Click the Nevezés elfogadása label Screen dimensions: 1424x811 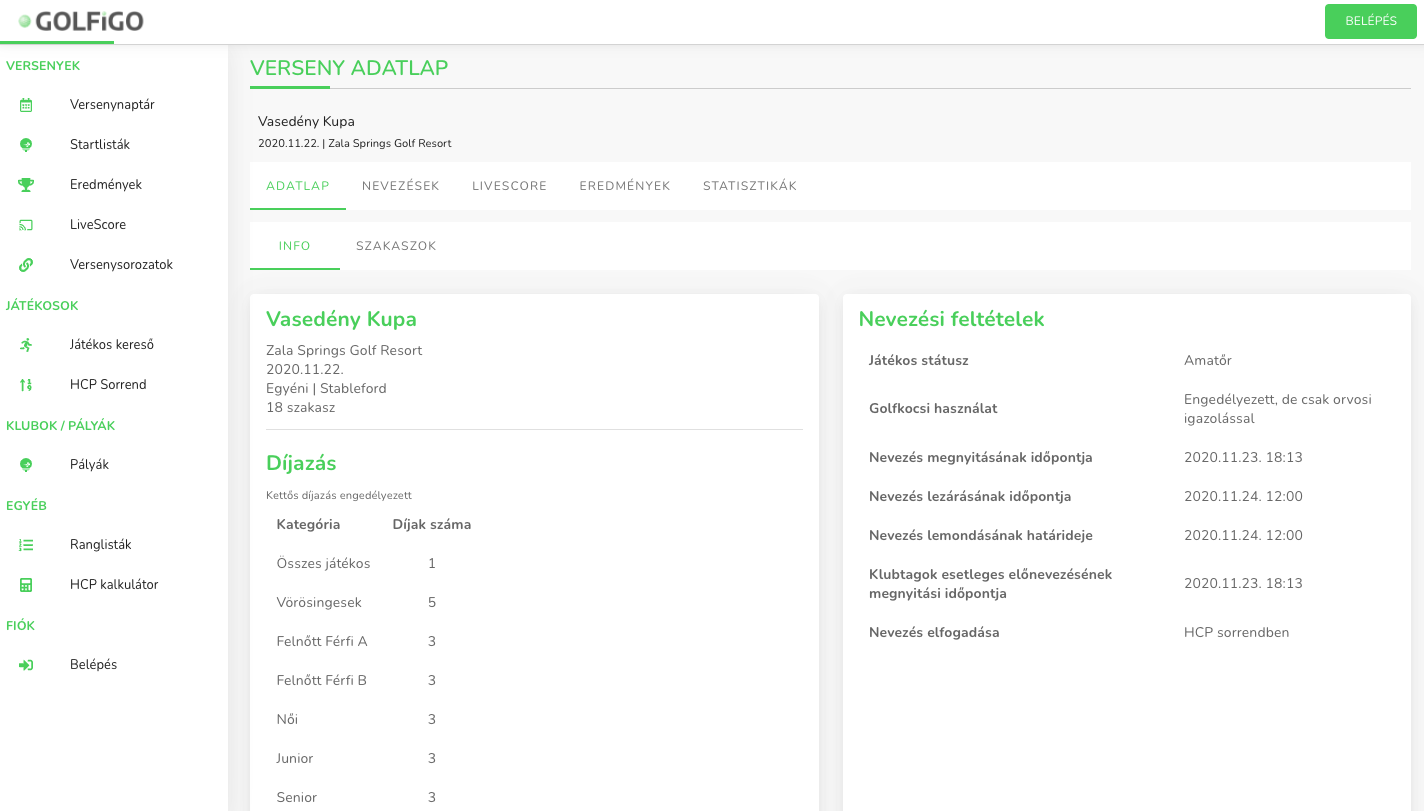click(x=934, y=633)
